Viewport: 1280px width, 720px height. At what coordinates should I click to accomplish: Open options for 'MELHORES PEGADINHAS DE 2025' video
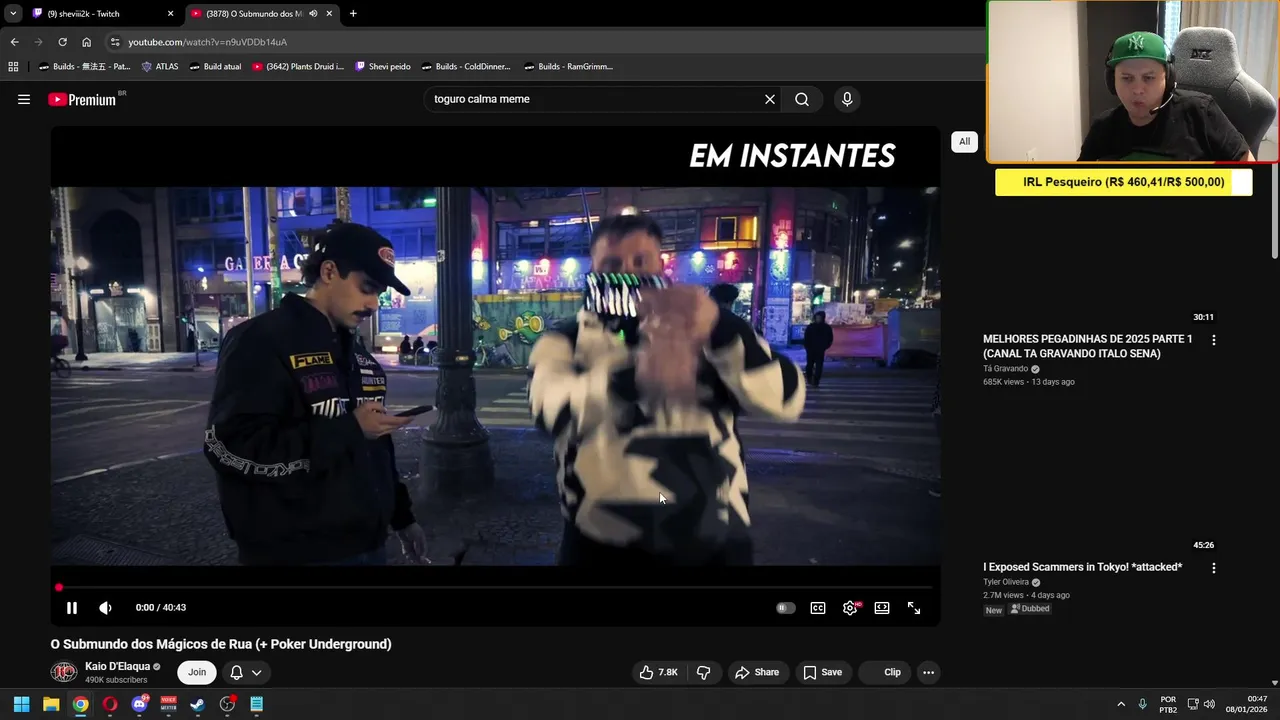pos(1214,340)
